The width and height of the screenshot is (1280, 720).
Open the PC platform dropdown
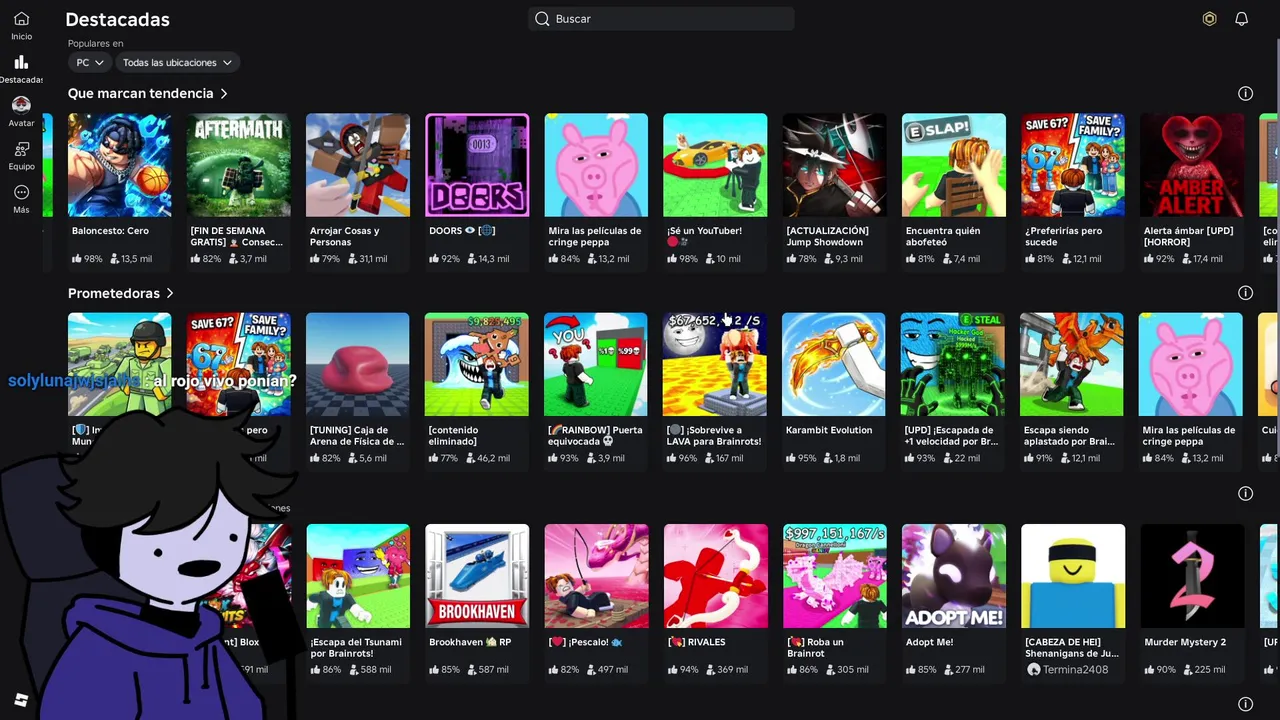(x=89, y=62)
